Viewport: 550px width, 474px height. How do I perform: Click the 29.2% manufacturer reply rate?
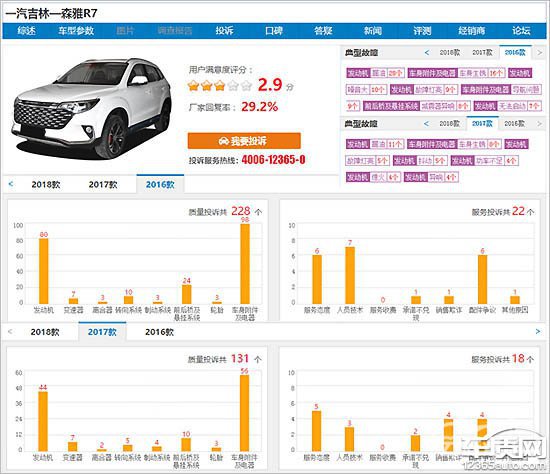[x=260, y=106]
